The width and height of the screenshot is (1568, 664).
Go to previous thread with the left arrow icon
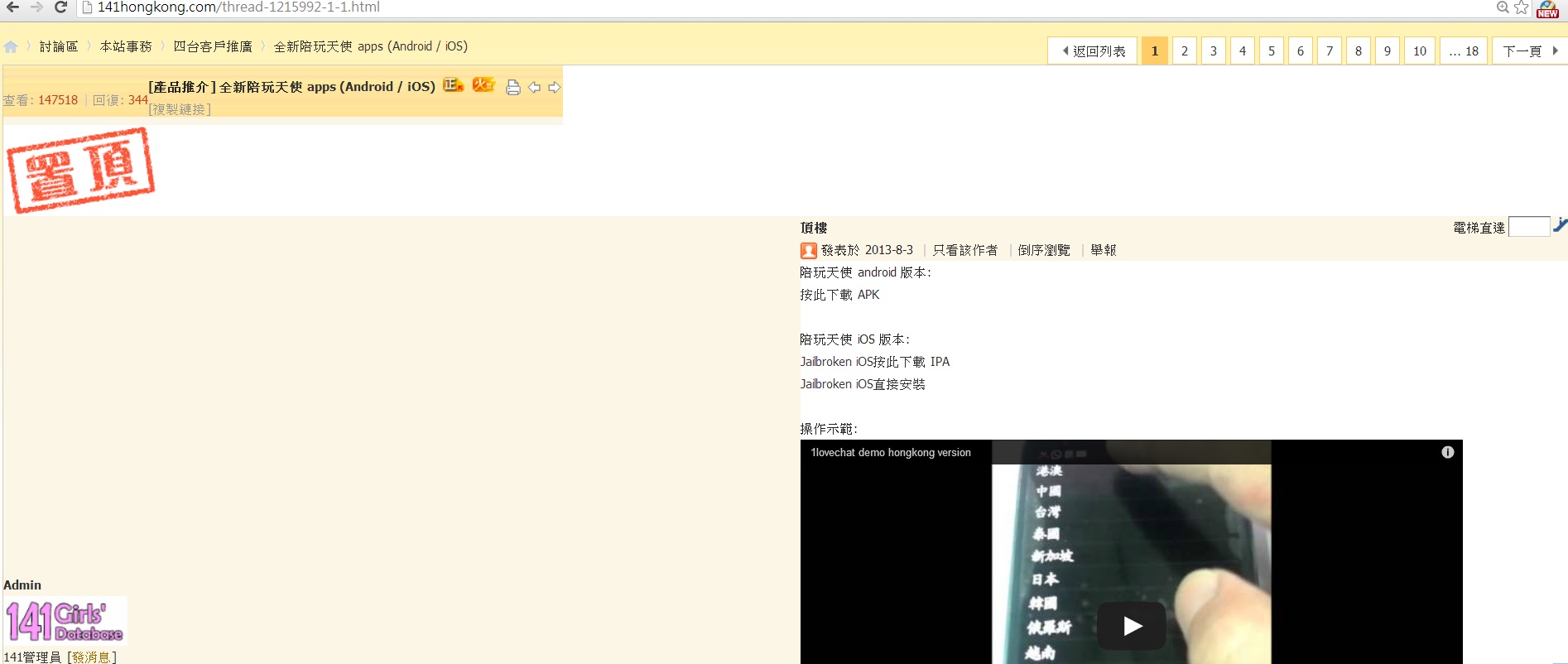pos(534,87)
